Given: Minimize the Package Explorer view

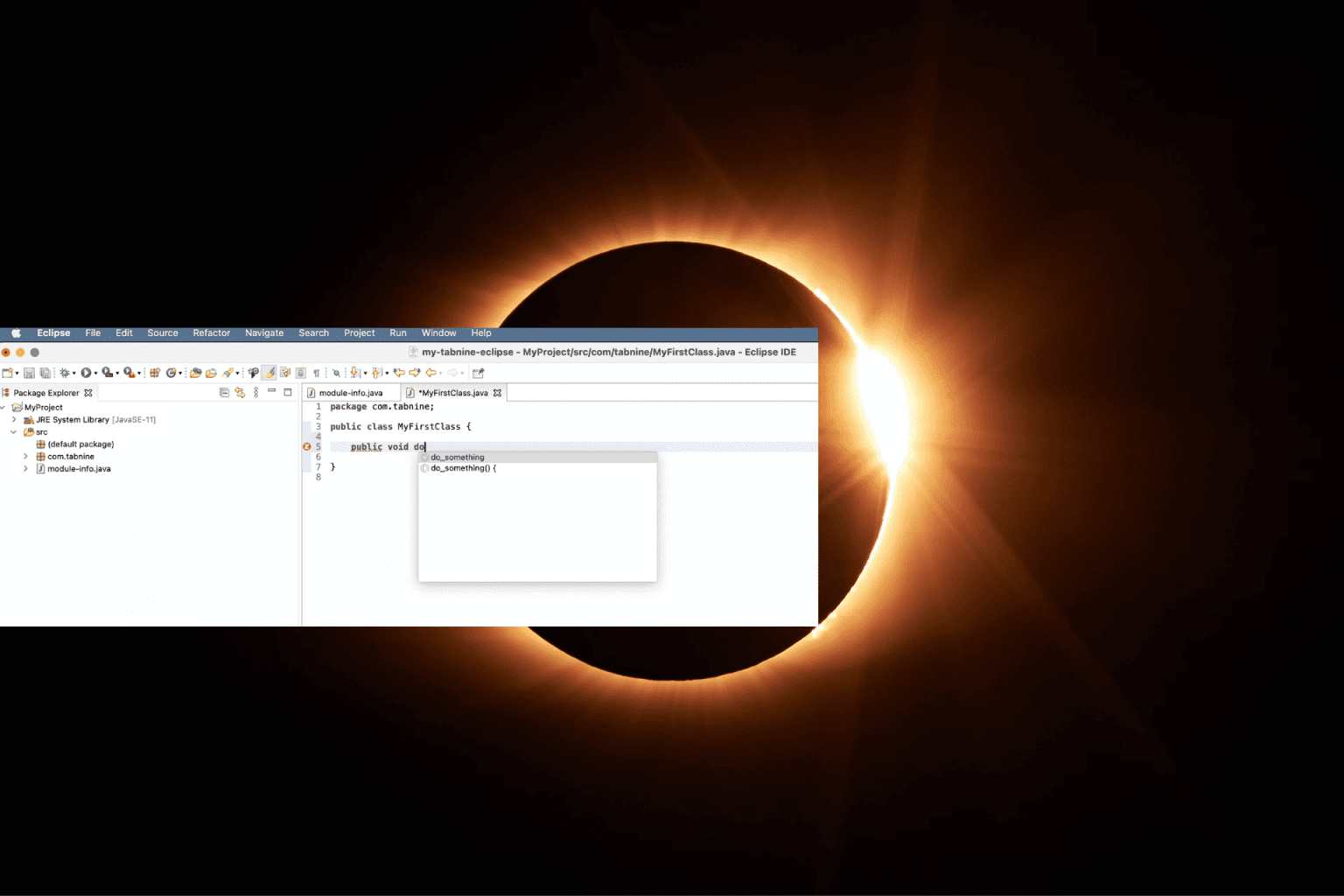Looking at the screenshot, I should click(x=271, y=391).
